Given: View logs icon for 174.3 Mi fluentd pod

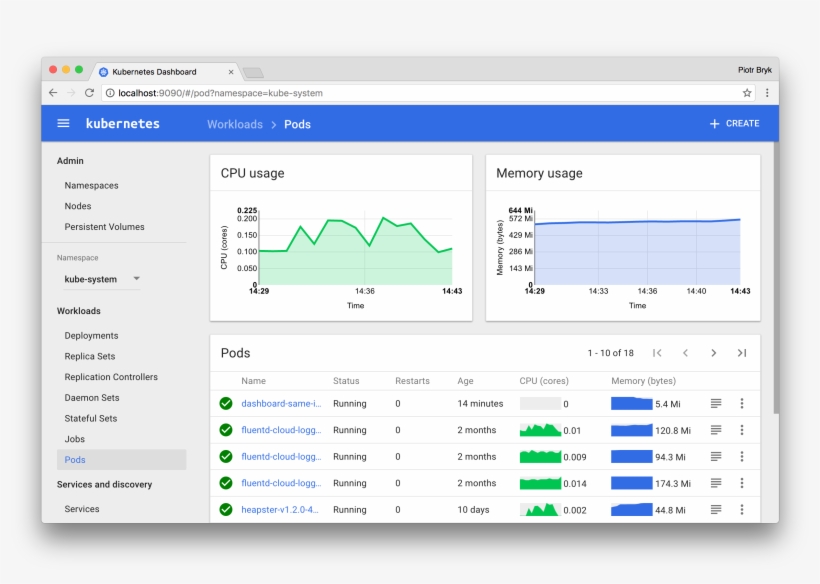Looking at the screenshot, I should click(x=716, y=483).
